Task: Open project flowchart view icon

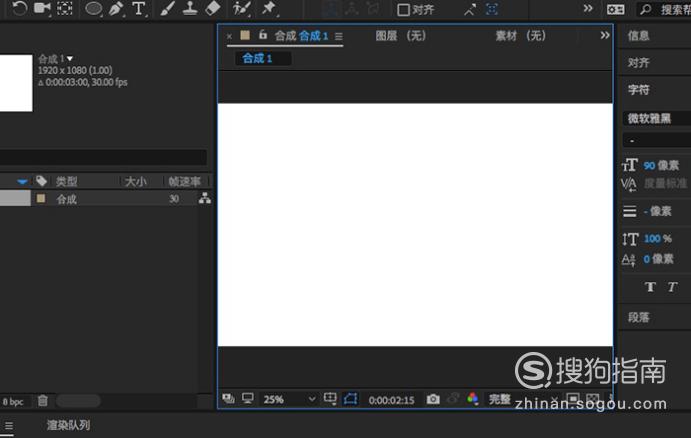Action: coord(204,198)
